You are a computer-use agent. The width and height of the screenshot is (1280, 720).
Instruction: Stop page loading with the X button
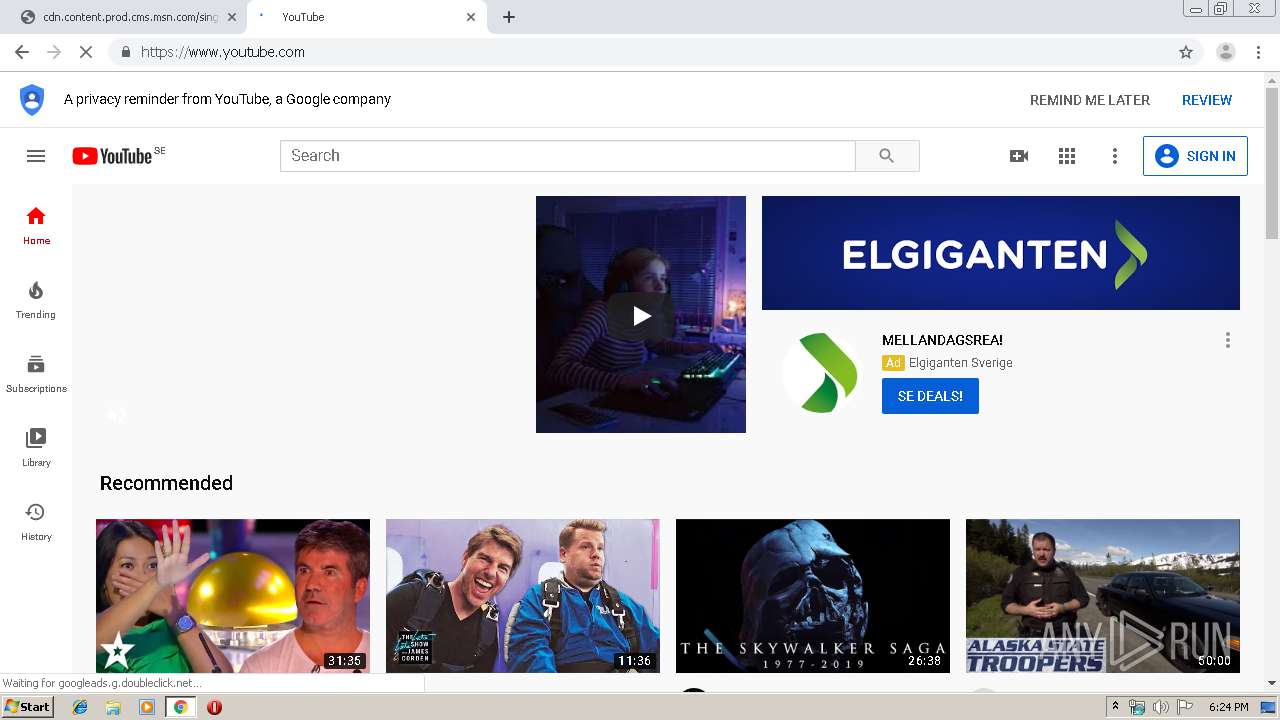pos(86,52)
